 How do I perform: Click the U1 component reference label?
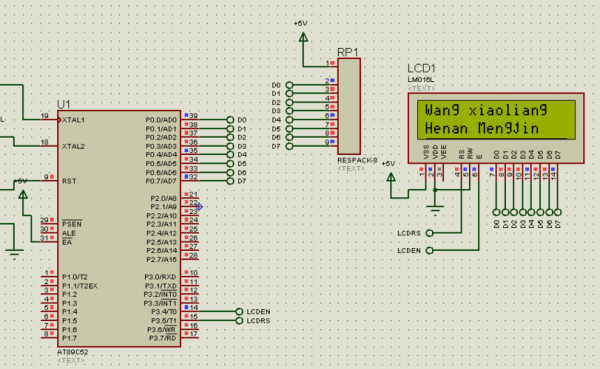click(x=64, y=104)
